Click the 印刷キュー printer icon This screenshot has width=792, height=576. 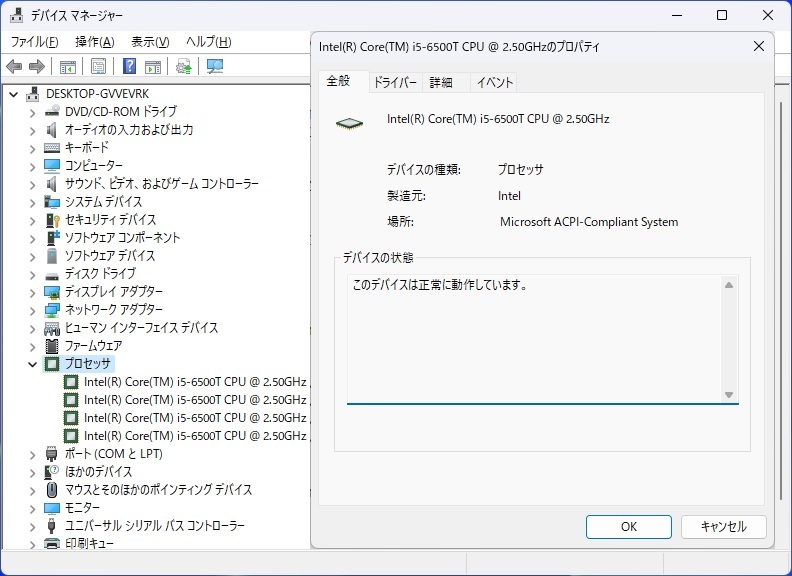pos(52,544)
